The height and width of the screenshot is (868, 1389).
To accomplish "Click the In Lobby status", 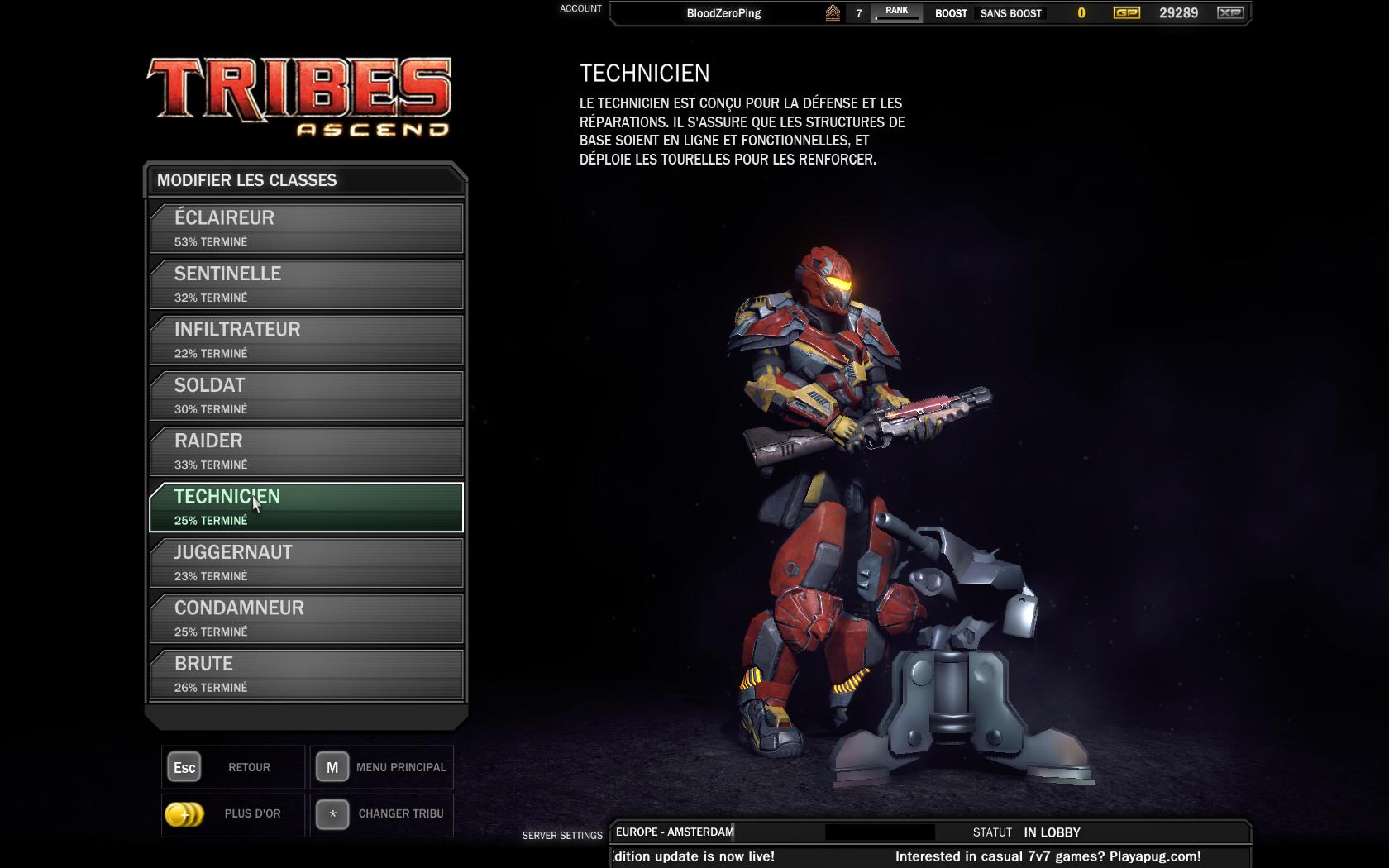I will [x=1052, y=832].
